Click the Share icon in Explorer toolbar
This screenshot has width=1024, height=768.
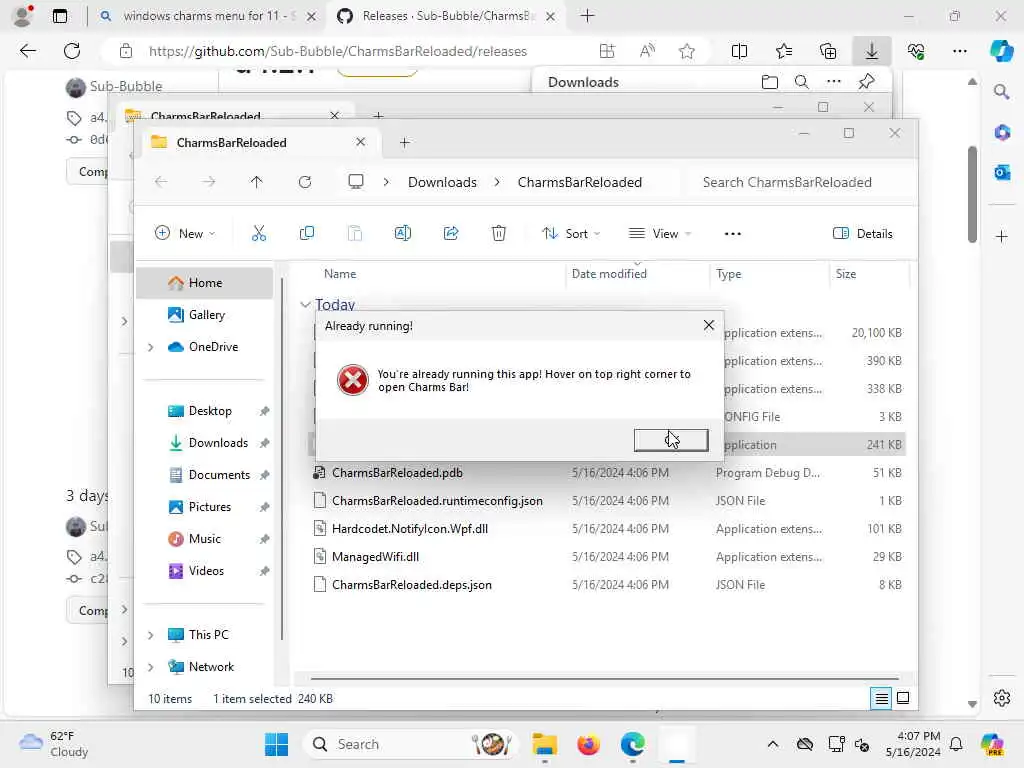pos(451,233)
